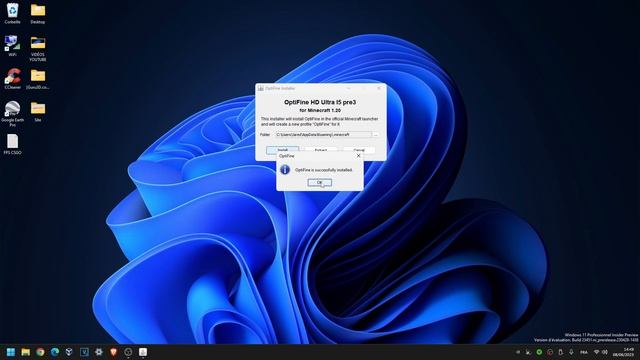Click the red circular tray icon
Viewport: 640px width, 360px height.
pos(550,352)
